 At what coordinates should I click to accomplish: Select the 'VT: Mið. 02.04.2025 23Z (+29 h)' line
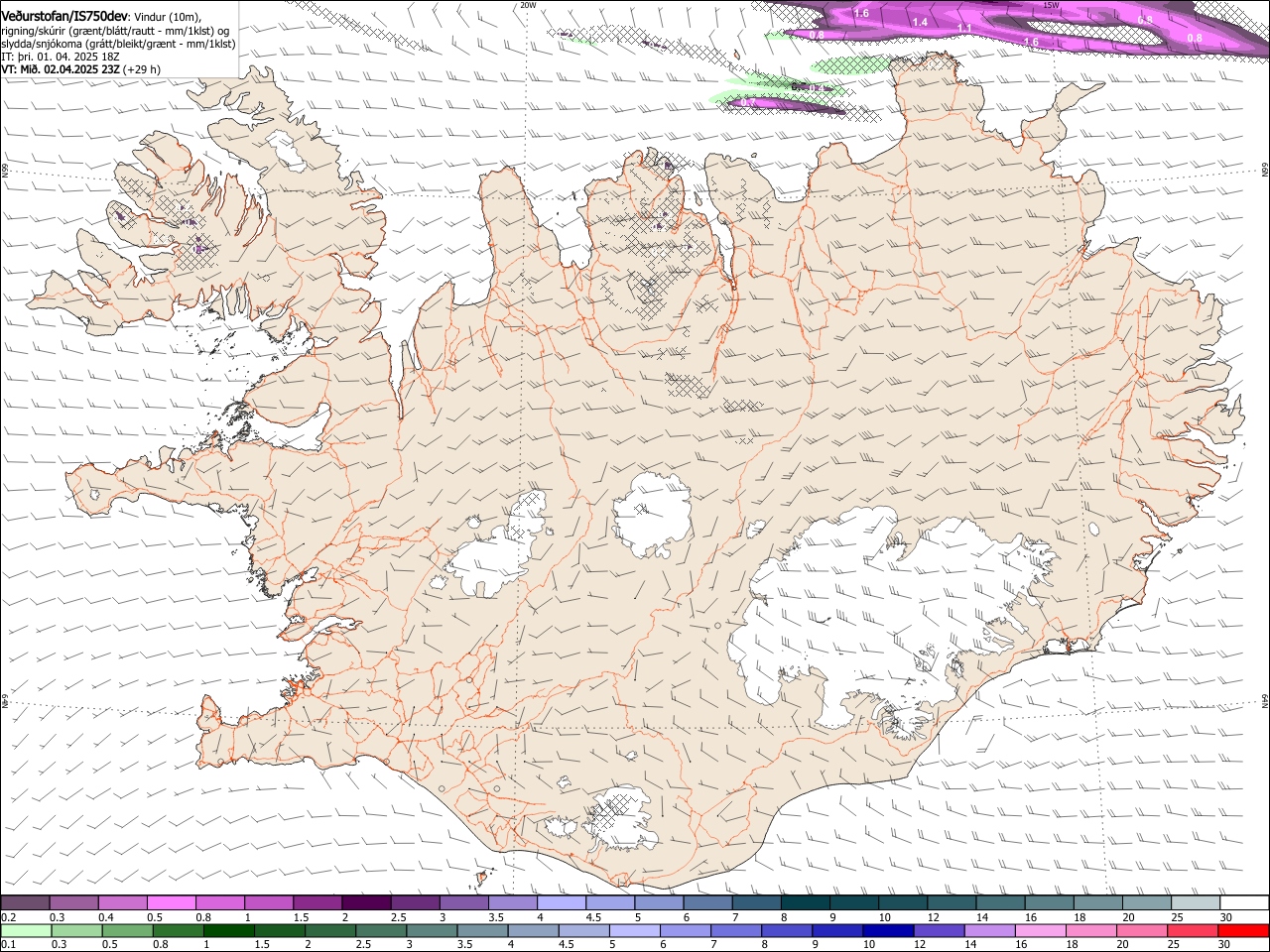80,69
